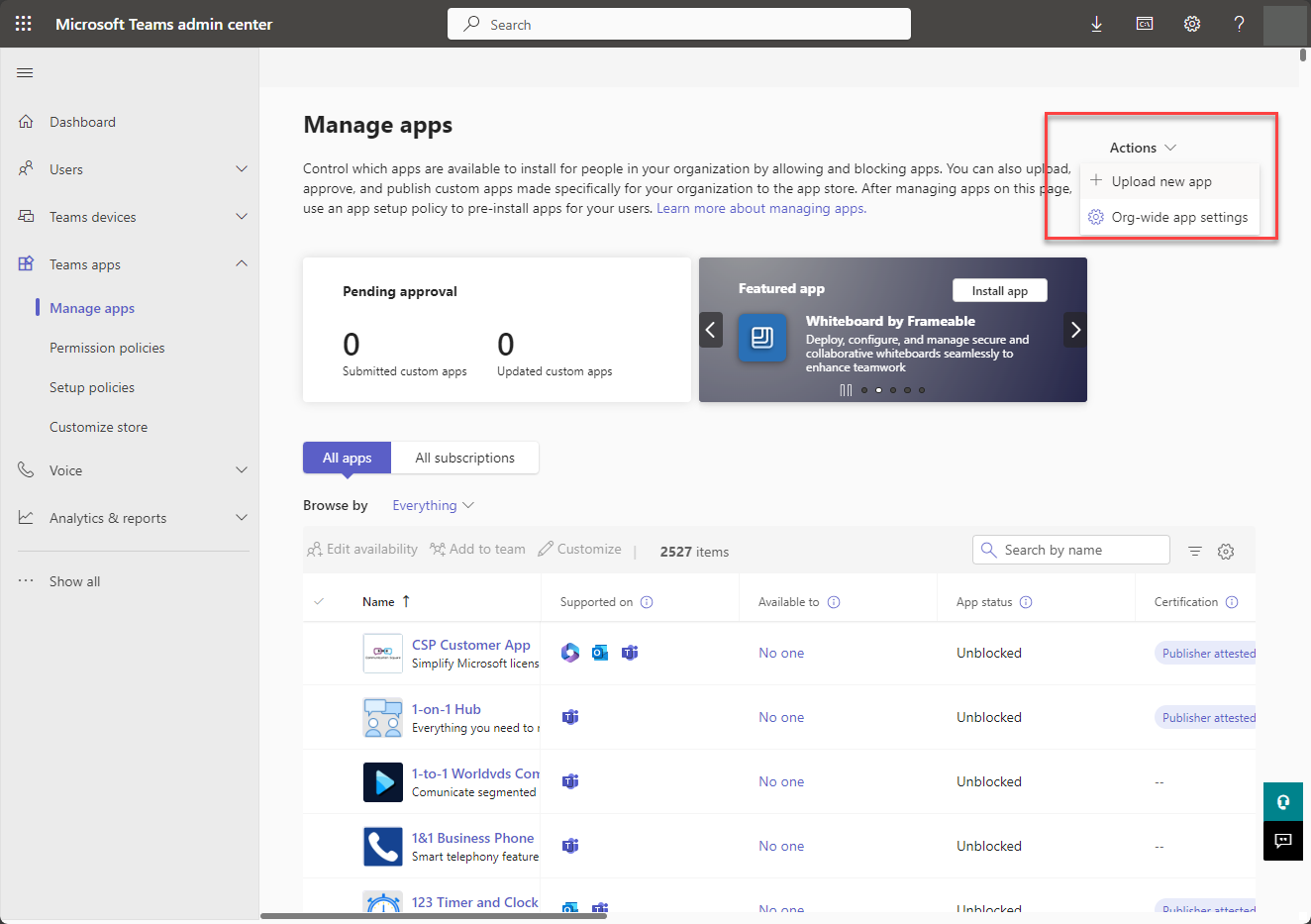Open the Actions dropdown
Image resolution: width=1311 pixels, height=924 pixels.
click(x=1143, y=148)
